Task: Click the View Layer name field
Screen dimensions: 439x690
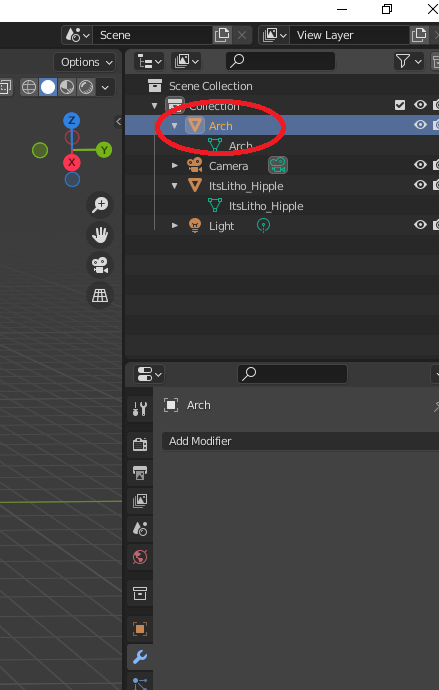Action: click(x=350, y=35)
